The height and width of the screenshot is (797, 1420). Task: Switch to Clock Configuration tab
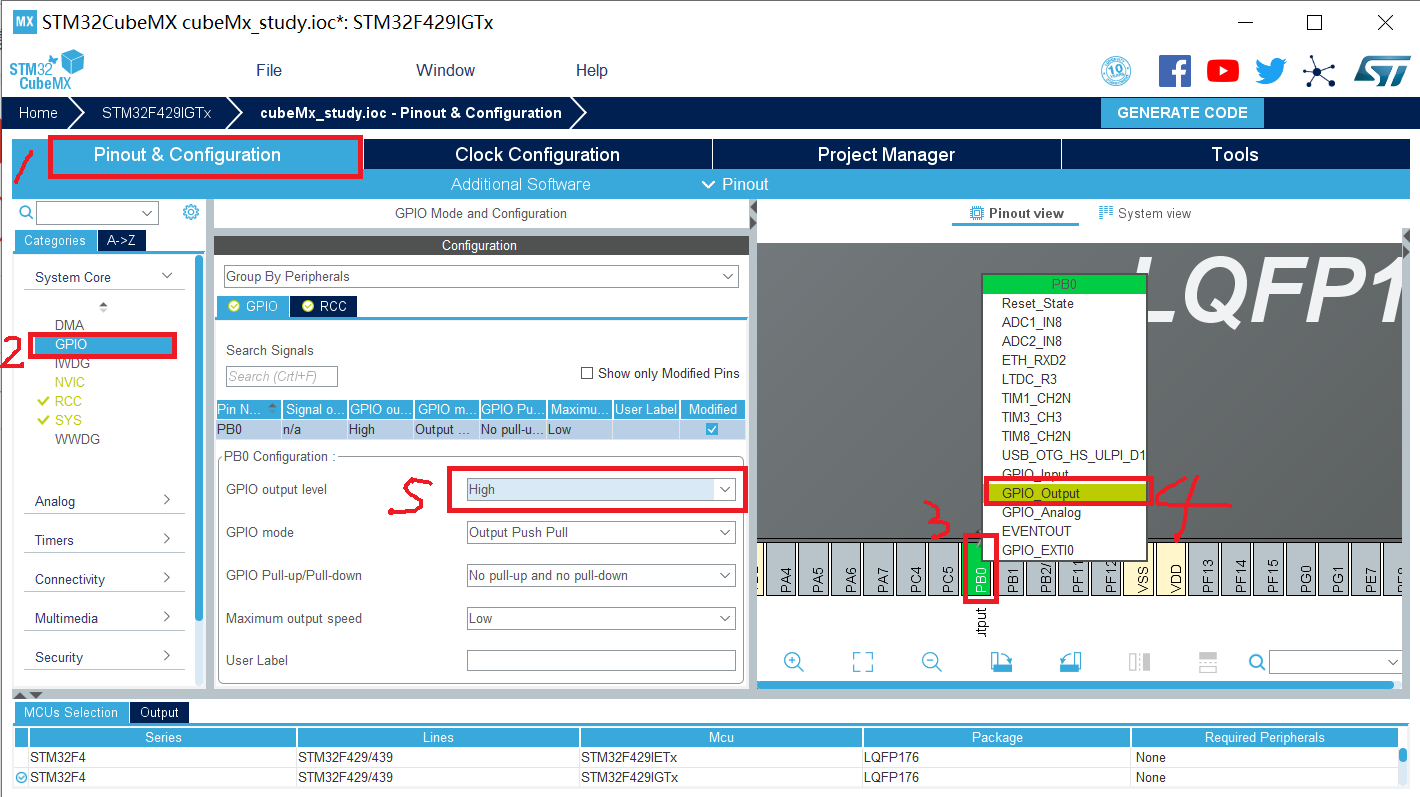537,154
